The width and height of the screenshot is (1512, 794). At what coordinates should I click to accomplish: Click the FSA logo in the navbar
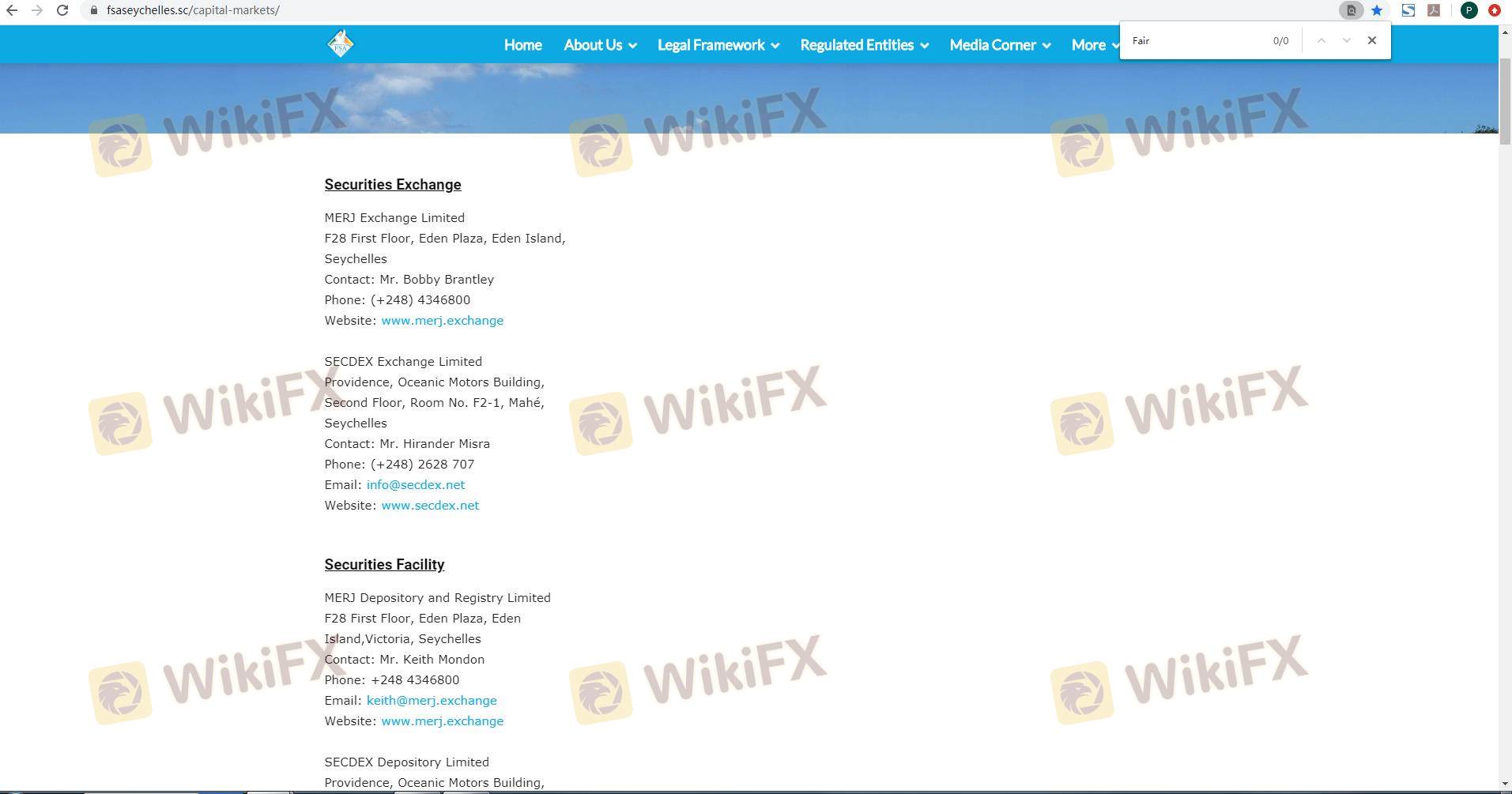(x=341, y=44)
